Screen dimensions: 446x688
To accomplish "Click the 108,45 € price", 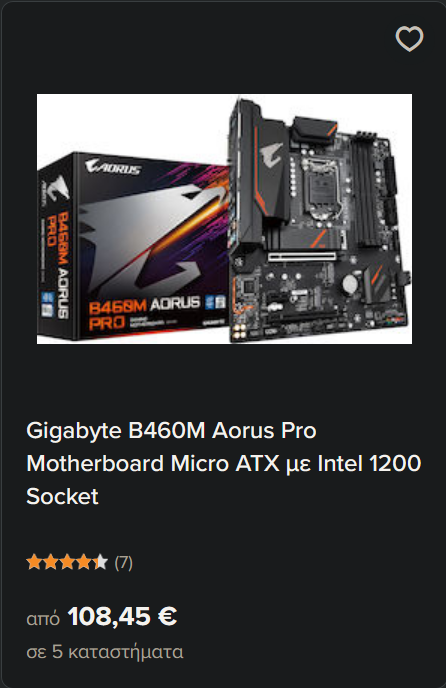I will pos(122,616).
